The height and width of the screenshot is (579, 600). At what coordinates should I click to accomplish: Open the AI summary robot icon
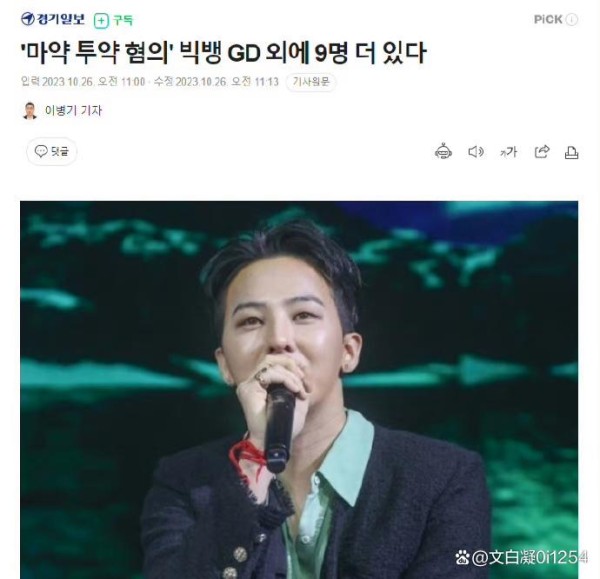tap(443, 152)
